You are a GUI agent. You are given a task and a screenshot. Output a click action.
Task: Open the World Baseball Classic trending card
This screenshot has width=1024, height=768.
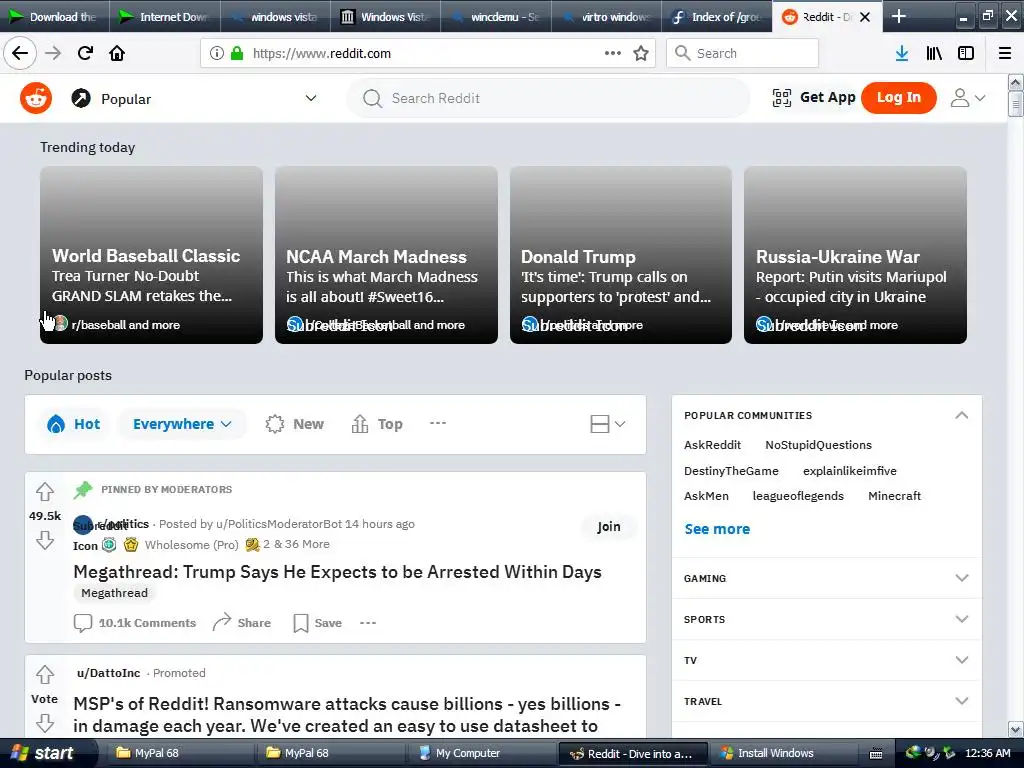pyautogui.click(x=152, y=255)
